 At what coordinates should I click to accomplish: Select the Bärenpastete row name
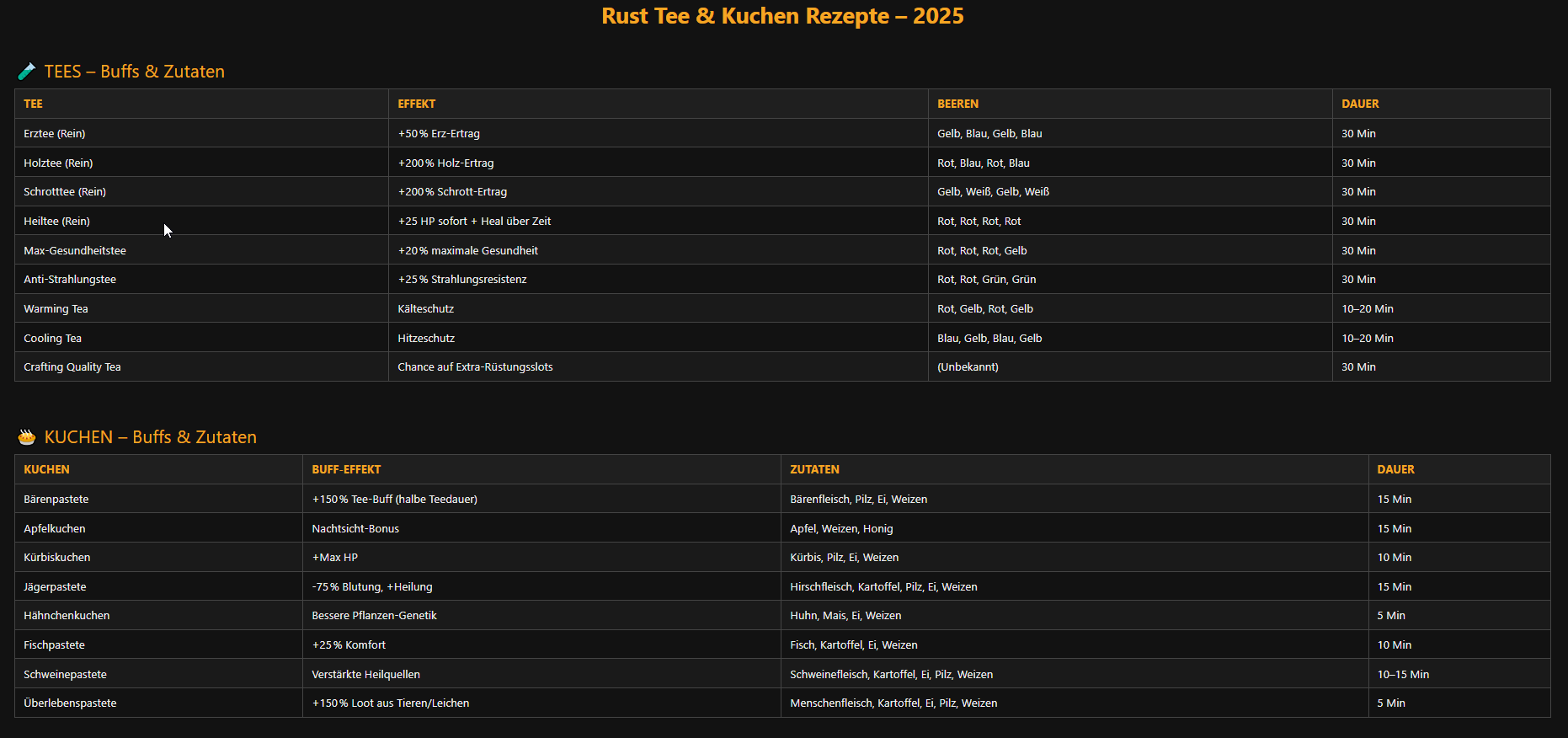(56, 500)
